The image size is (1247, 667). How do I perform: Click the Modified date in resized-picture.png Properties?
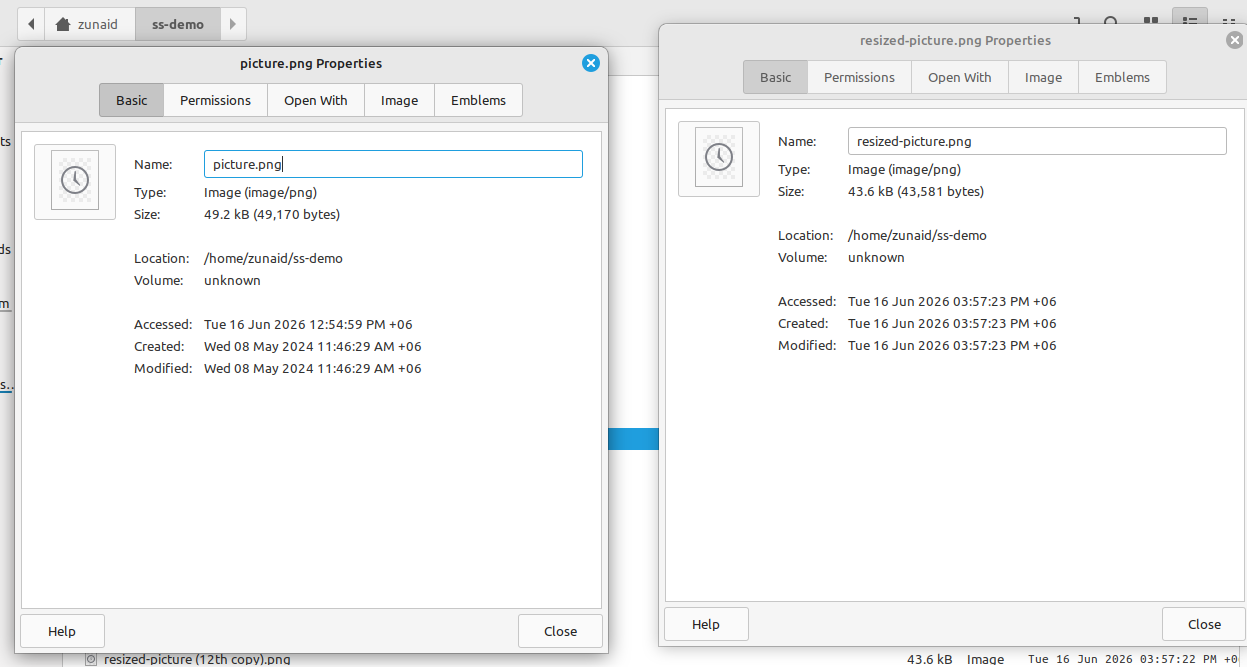tap(952, 345)
